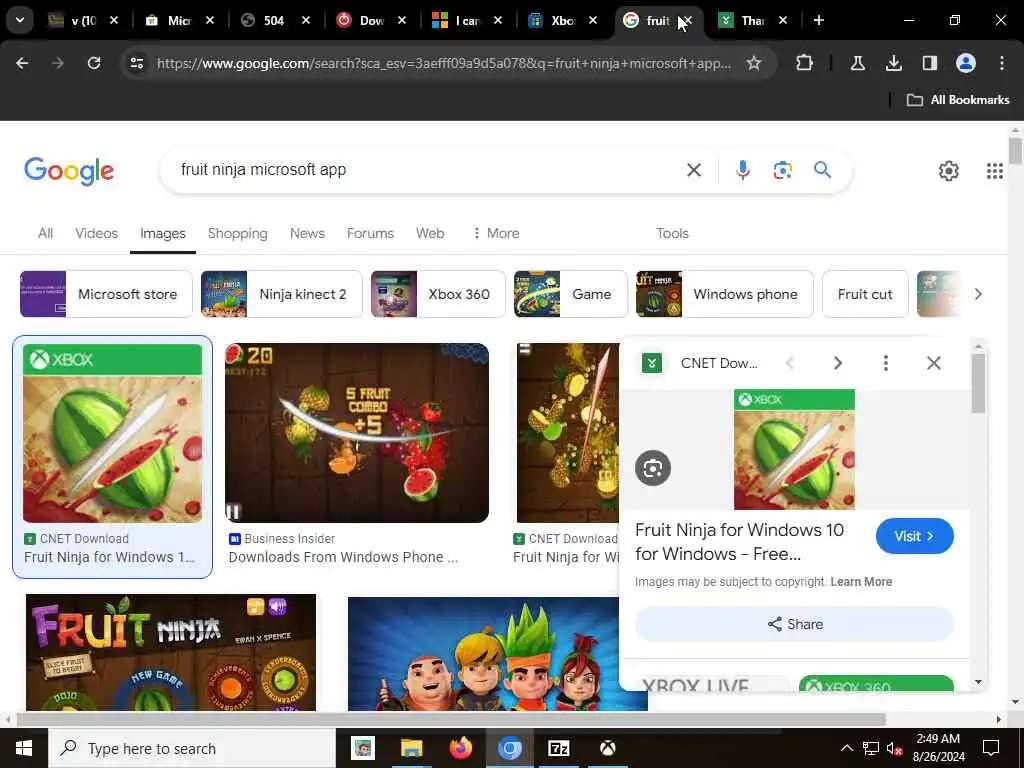1024x768 pixels.
Task: Open the Chrome three-dot menu
Action: pos(1001,63)
